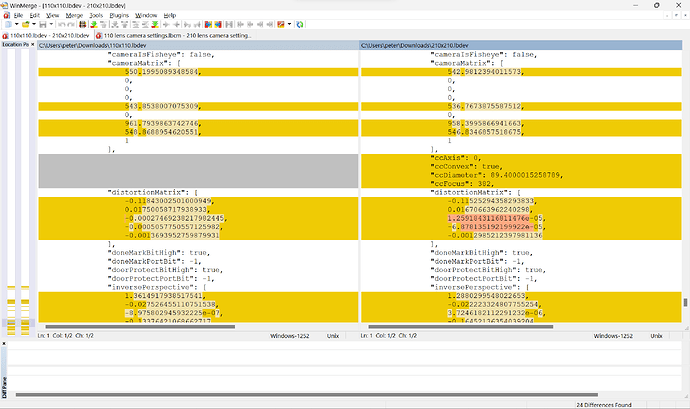Click the New document toolbar icon
The height and width of the screenshot is (409, 690).
pos(8,24)
